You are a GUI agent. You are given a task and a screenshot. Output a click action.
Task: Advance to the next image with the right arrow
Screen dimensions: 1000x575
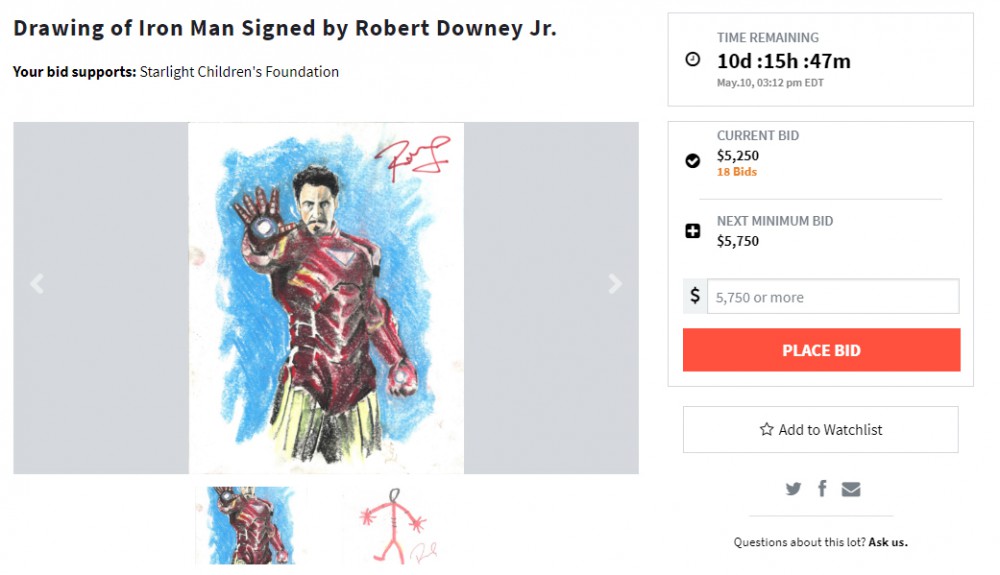tap(615, 284)
